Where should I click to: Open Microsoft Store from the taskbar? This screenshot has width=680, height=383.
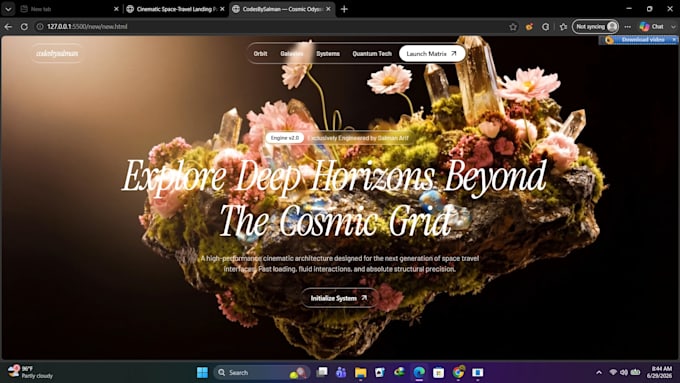438,372
